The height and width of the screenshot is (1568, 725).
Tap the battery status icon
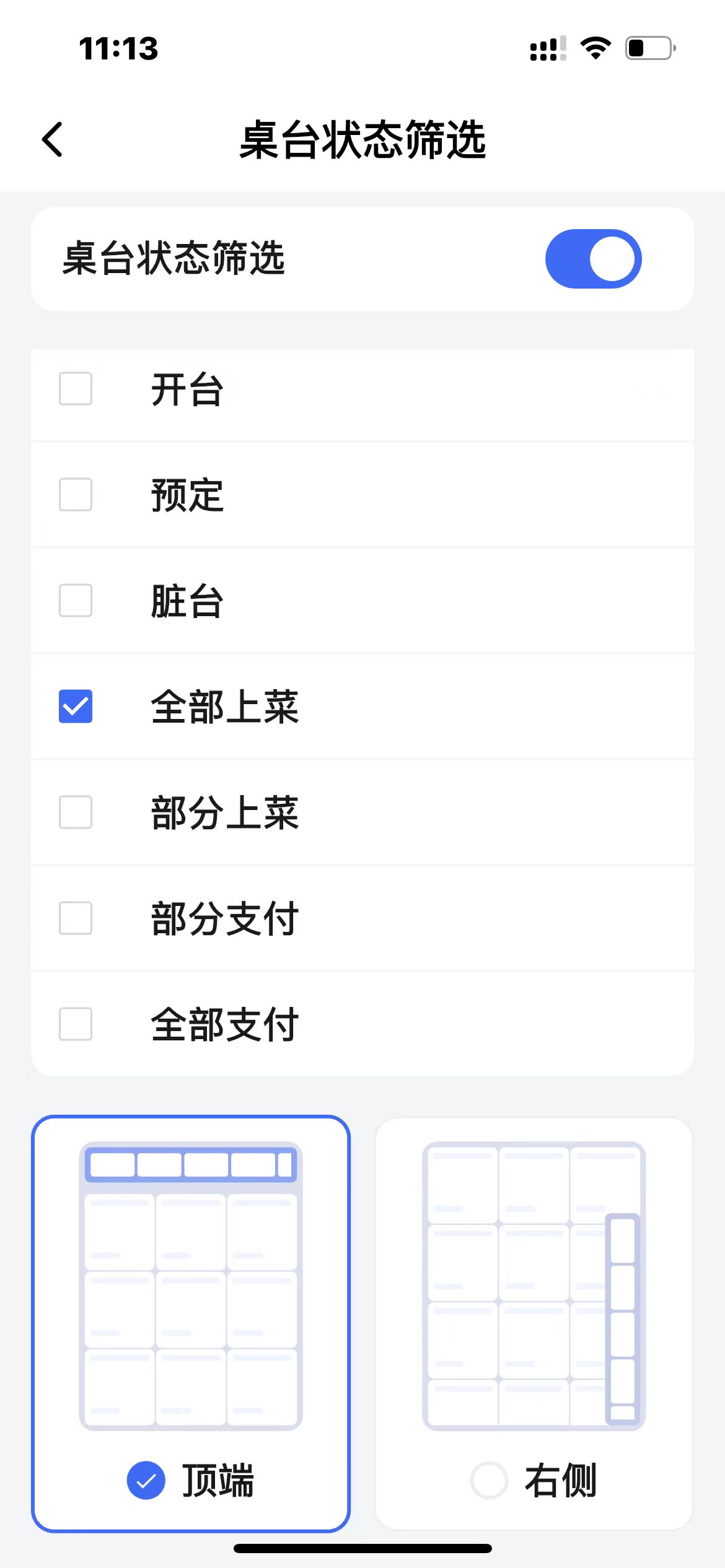point(650,48)
